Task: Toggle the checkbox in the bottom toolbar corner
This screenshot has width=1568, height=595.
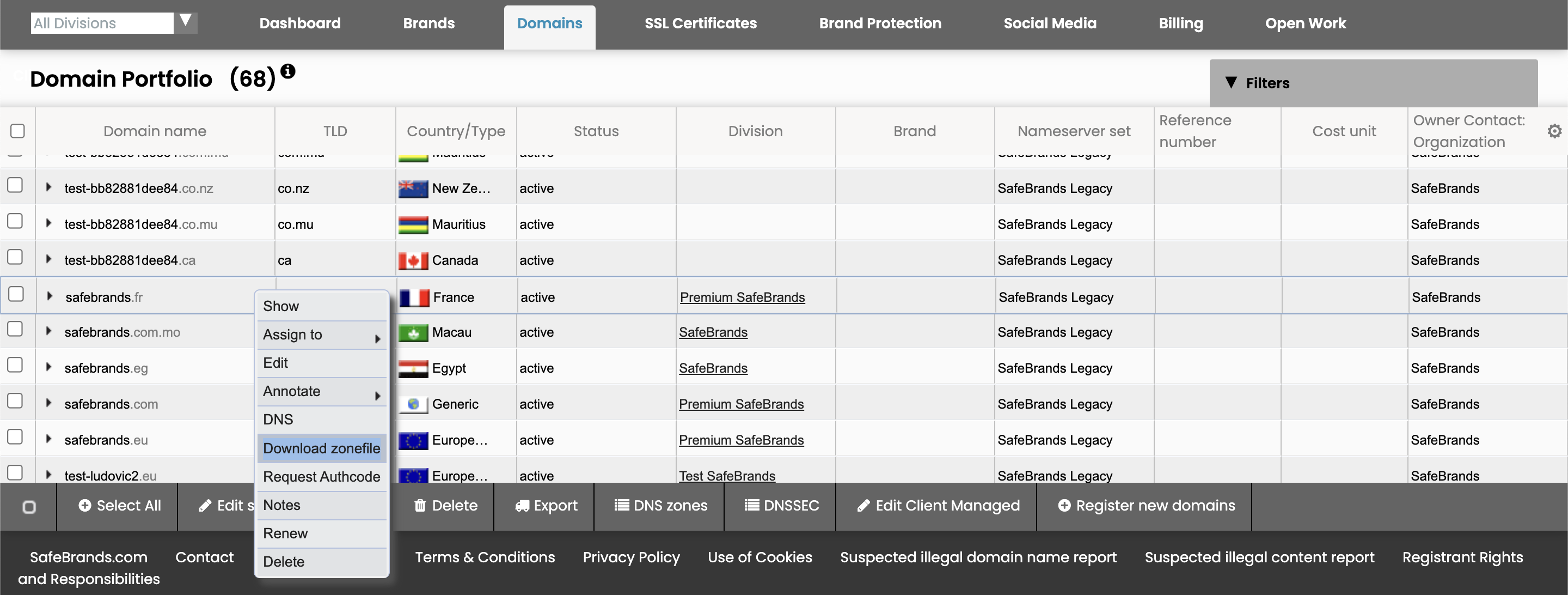Action: click(29, 507)
